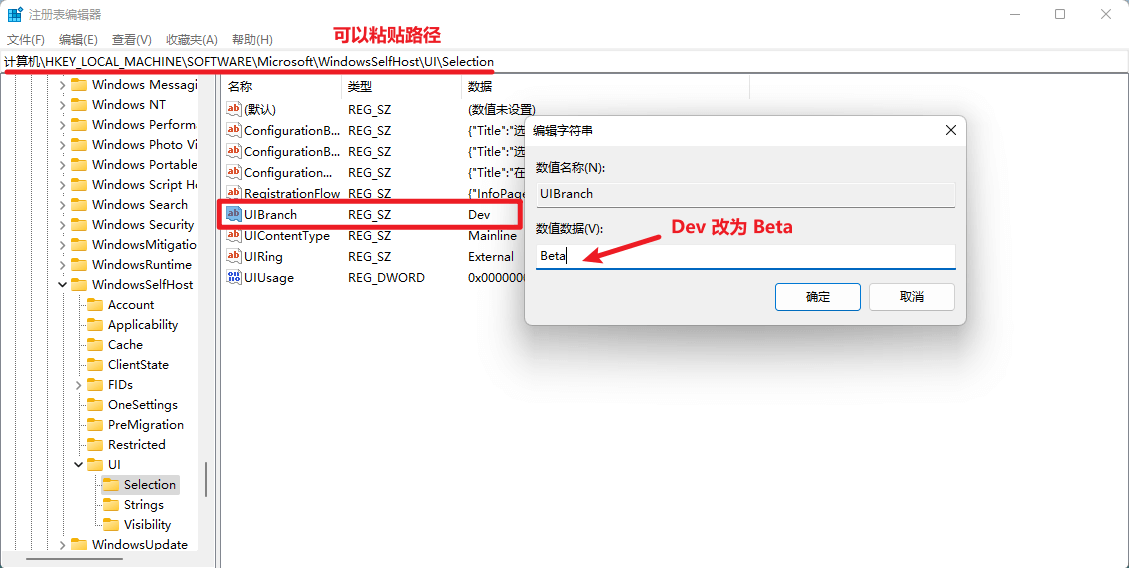Expand the FIDs tree node

click(79, 385)
